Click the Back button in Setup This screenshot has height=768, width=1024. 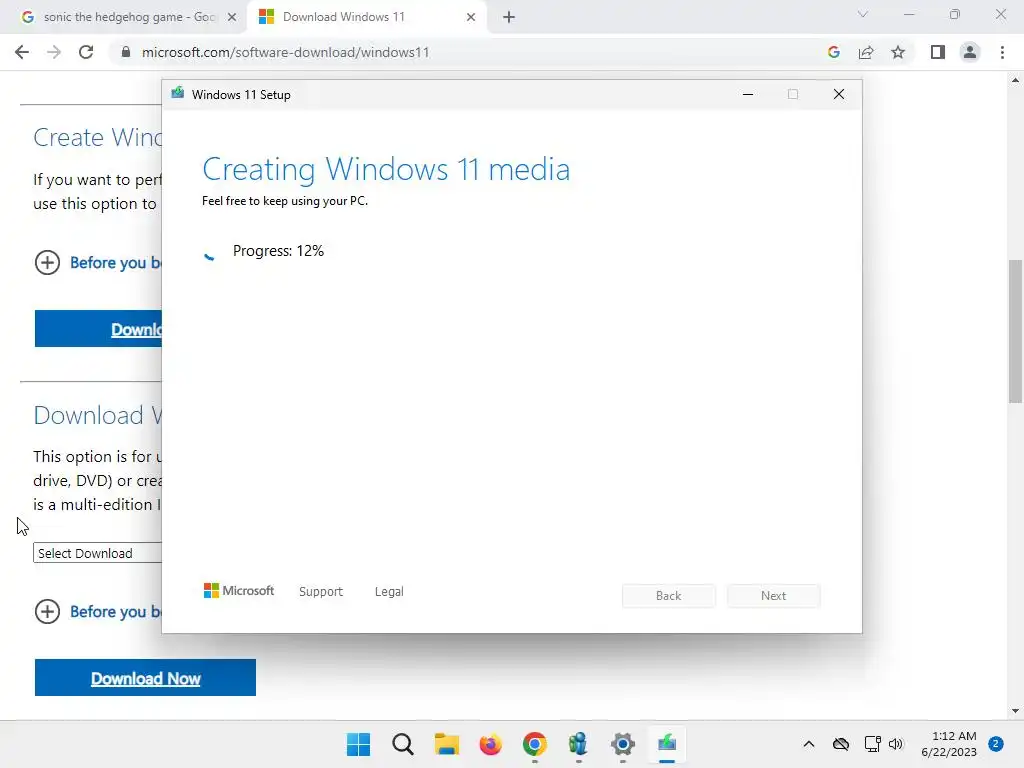[x=669, y=596]
